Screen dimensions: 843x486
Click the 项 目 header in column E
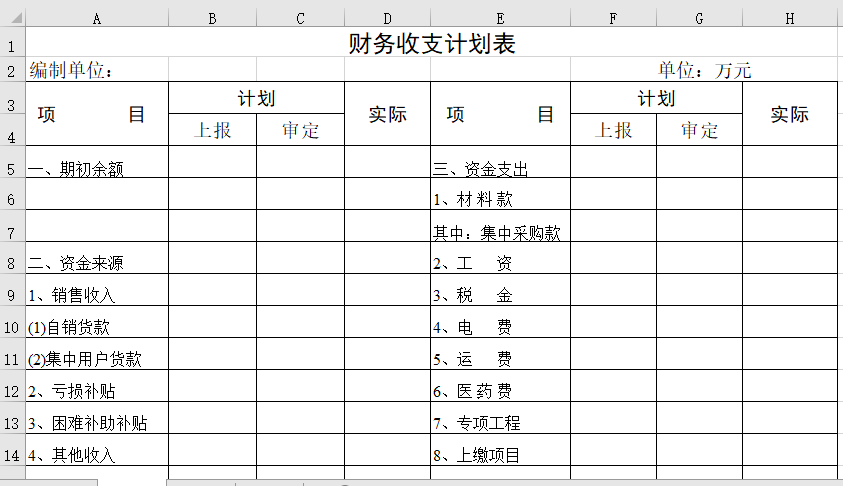[x=501, y=114]
